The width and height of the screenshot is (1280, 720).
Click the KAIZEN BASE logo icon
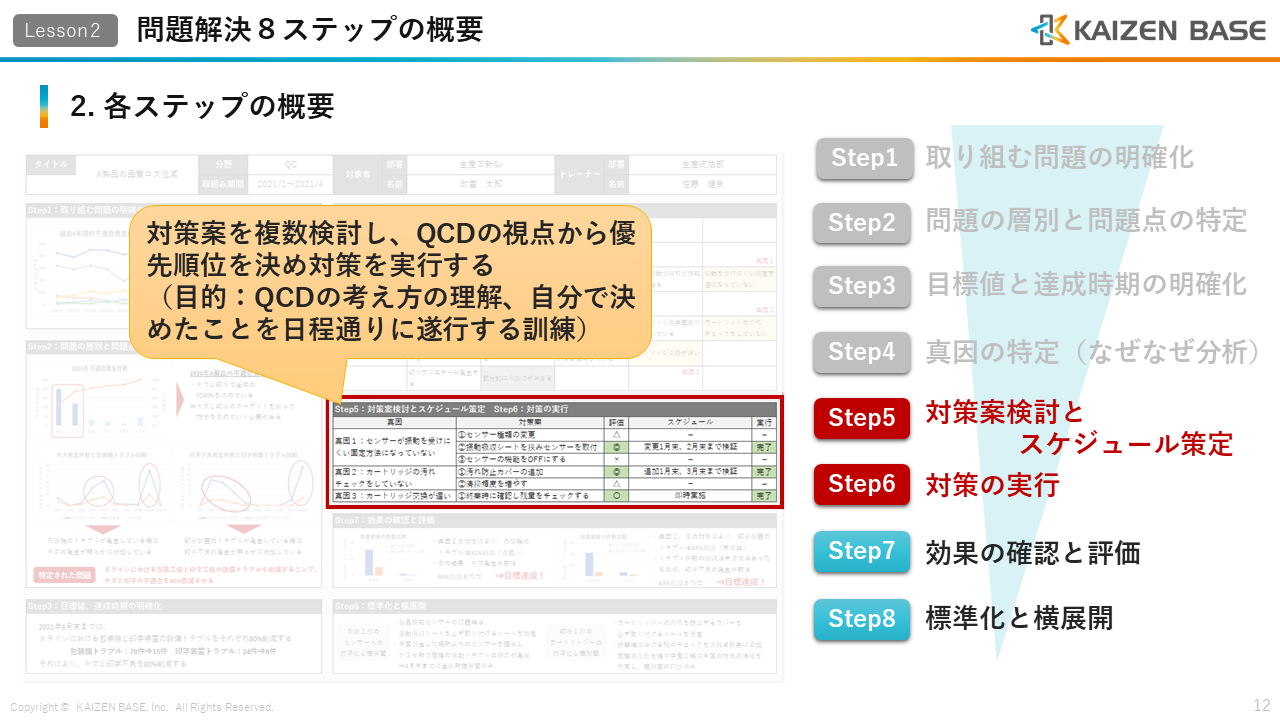point(1049,30)
